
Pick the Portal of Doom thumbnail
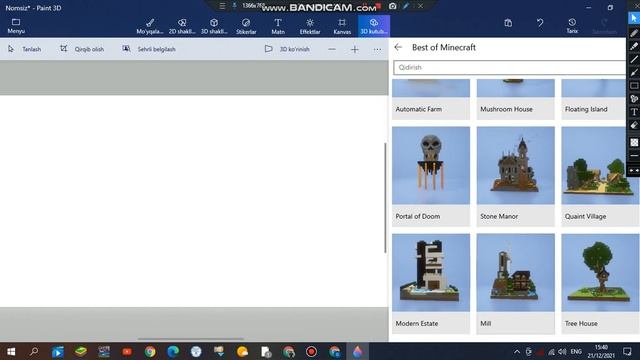(x=431, y=165)
